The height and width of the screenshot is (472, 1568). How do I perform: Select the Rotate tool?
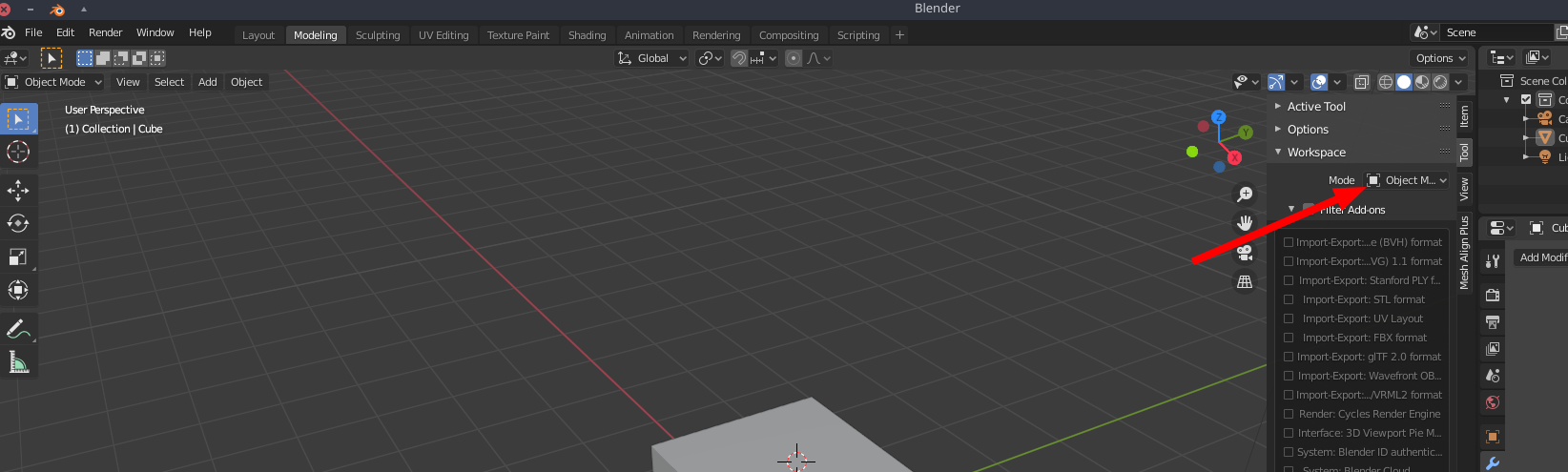(18, 223)
